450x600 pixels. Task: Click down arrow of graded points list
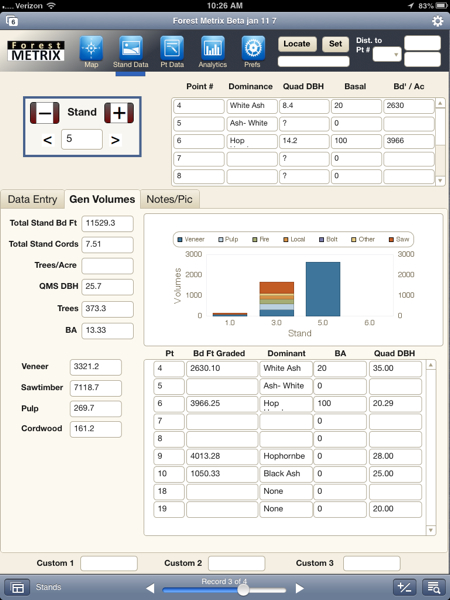[431, 530]
